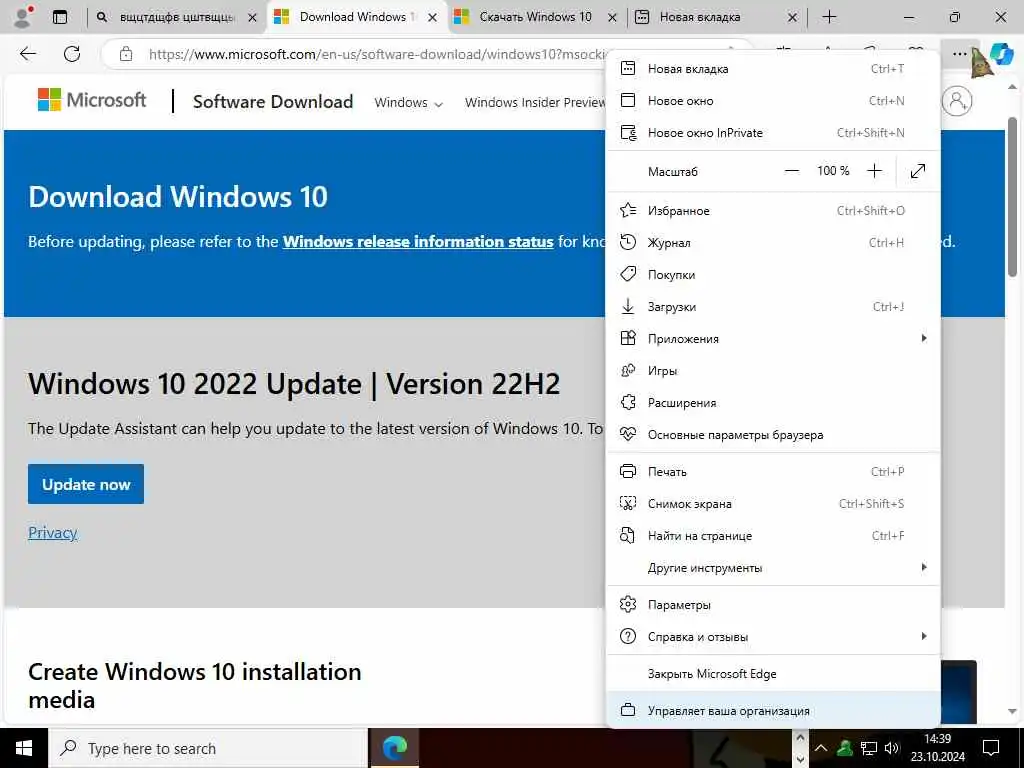Open the New tab menu entry

pos(773,69)
